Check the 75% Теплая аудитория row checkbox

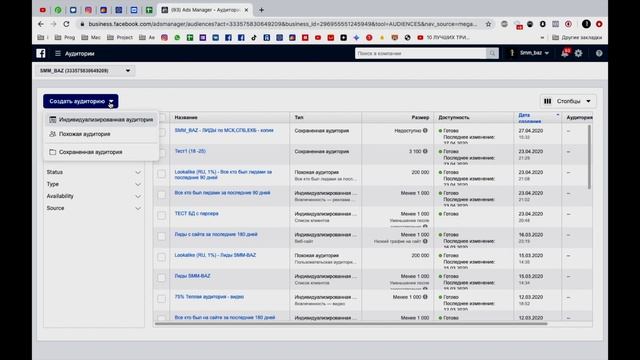162,299
